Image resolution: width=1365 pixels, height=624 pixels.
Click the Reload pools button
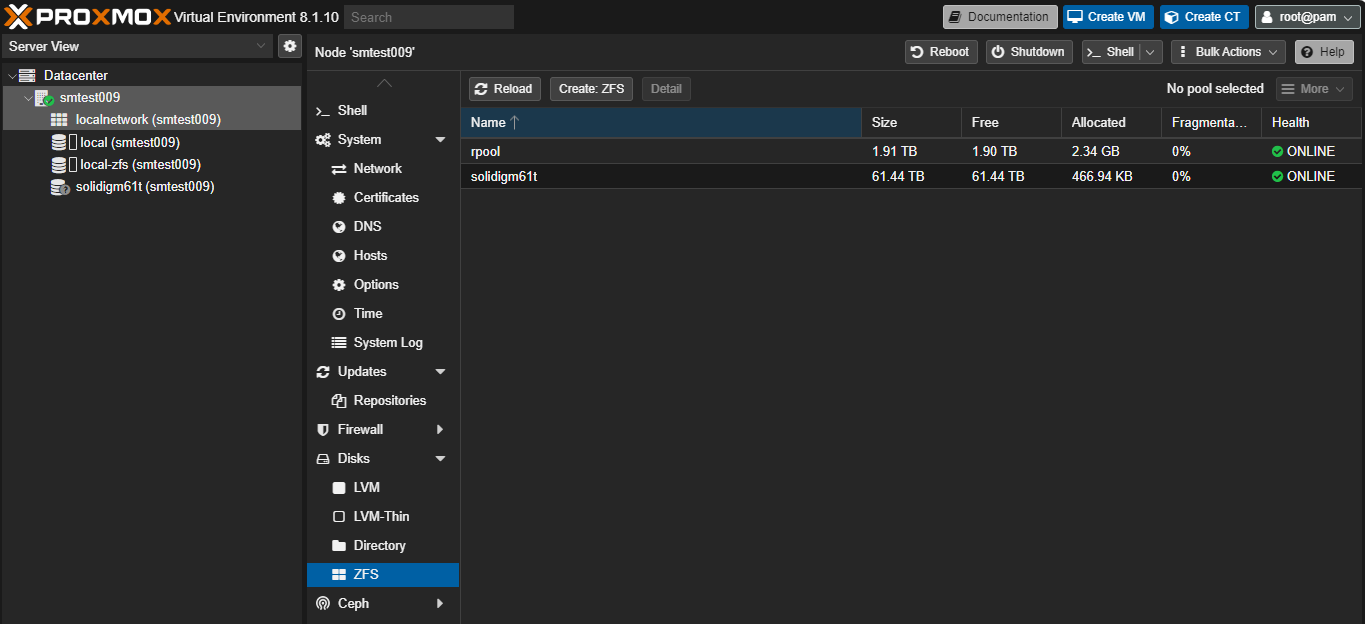[505, 89]
